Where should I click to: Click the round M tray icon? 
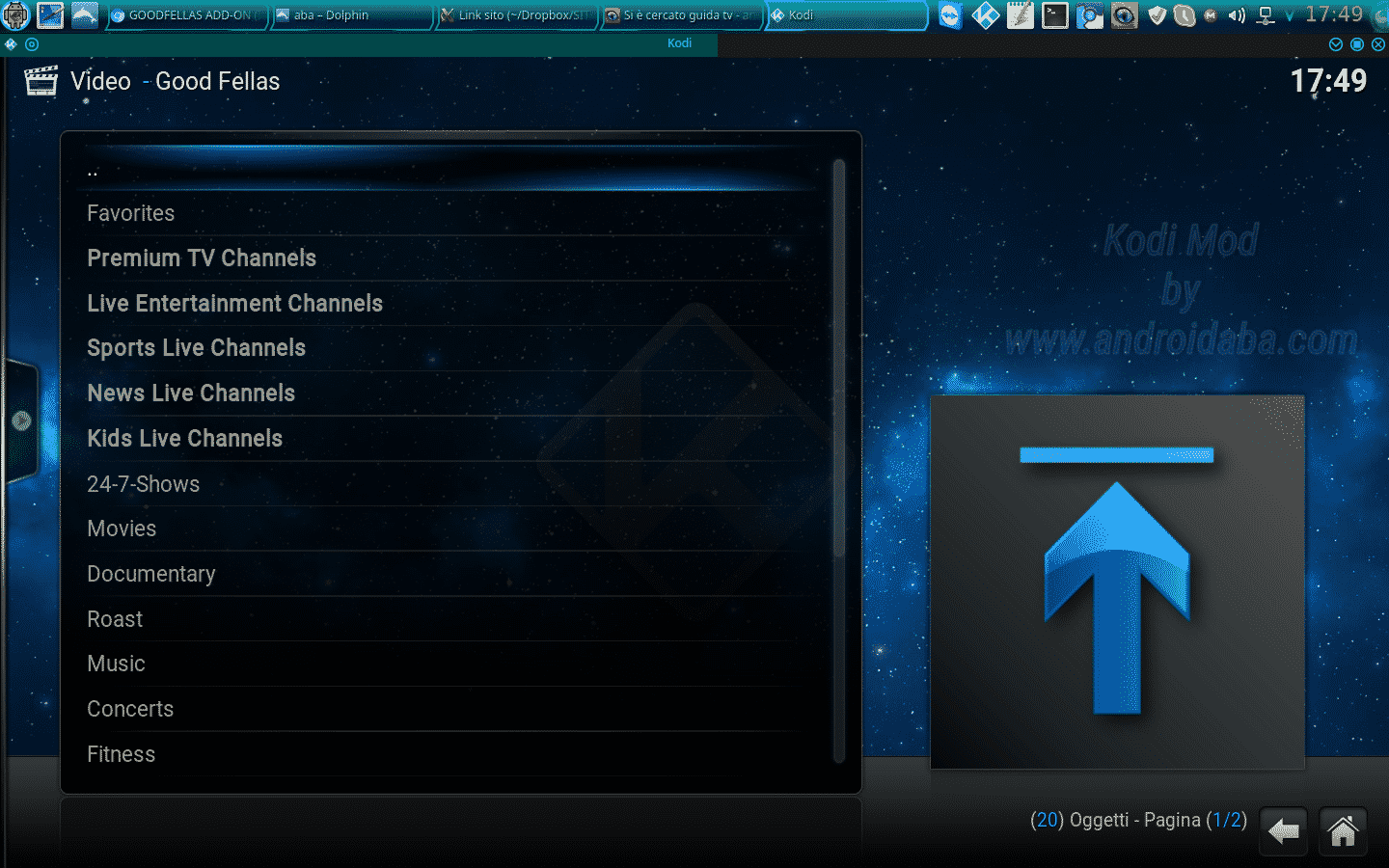click(1211, 15)
